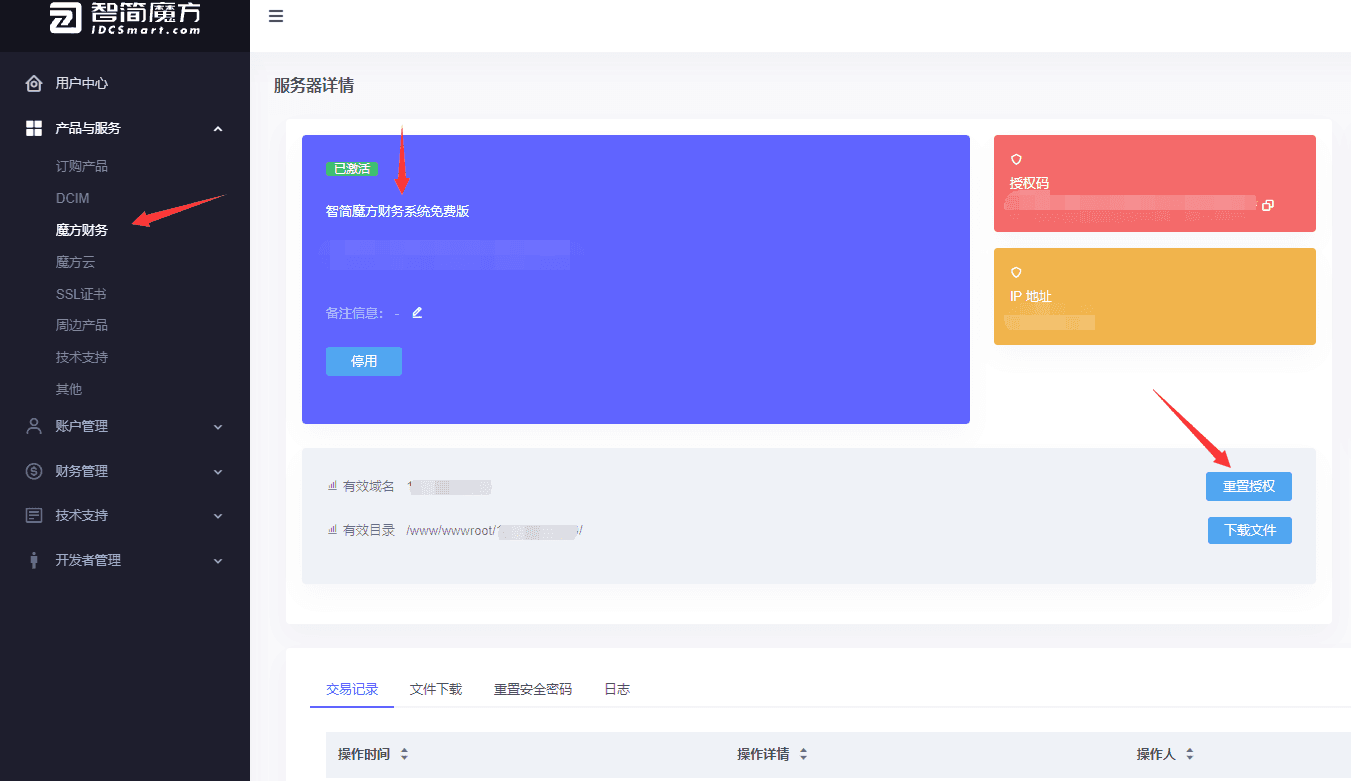1351x781 pixels.
Task: Click the 技术支持 ticket icon in sidebar
Action: (34, 516)
